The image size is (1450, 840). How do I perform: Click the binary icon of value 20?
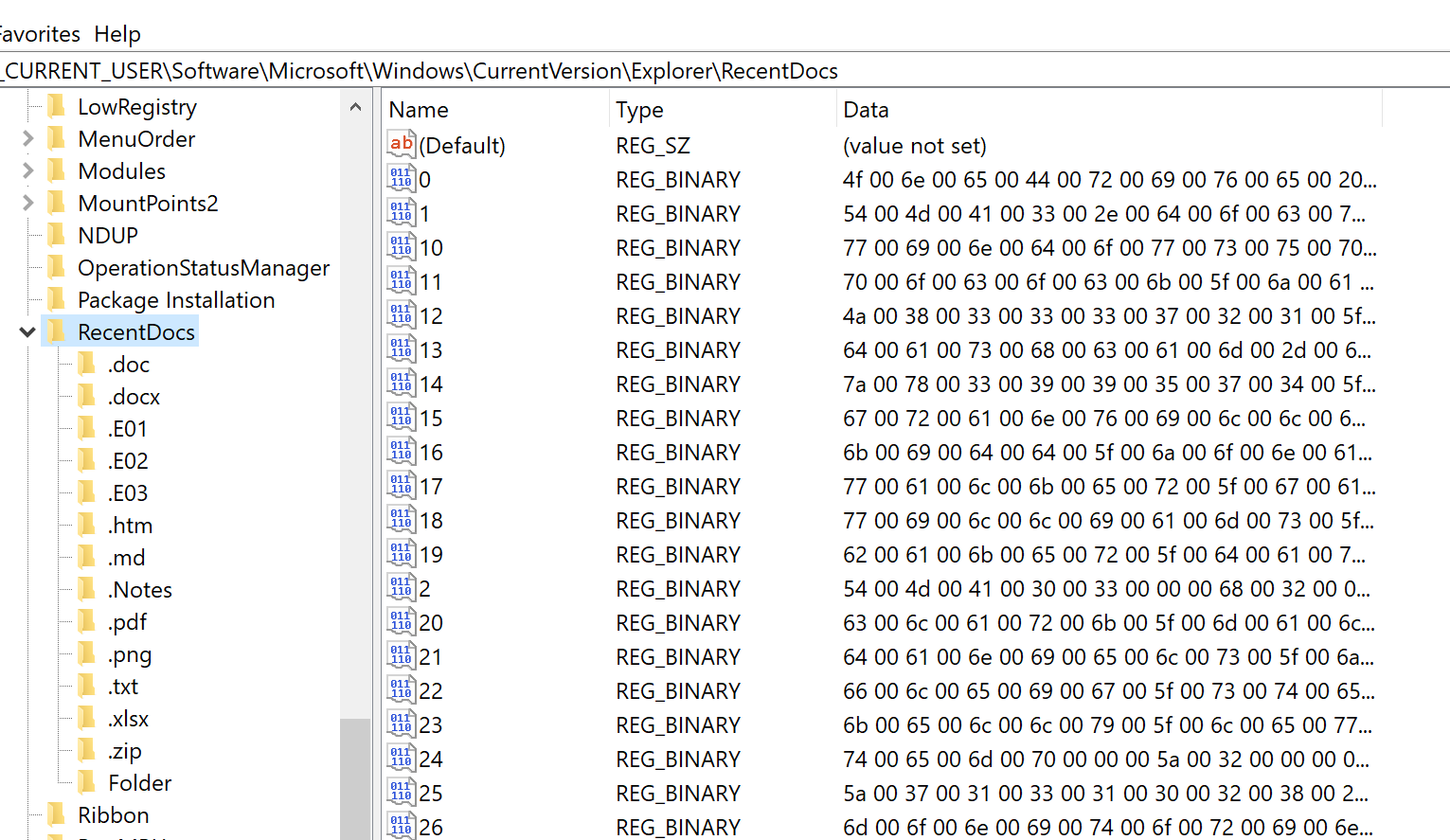[x=402, y=621]
